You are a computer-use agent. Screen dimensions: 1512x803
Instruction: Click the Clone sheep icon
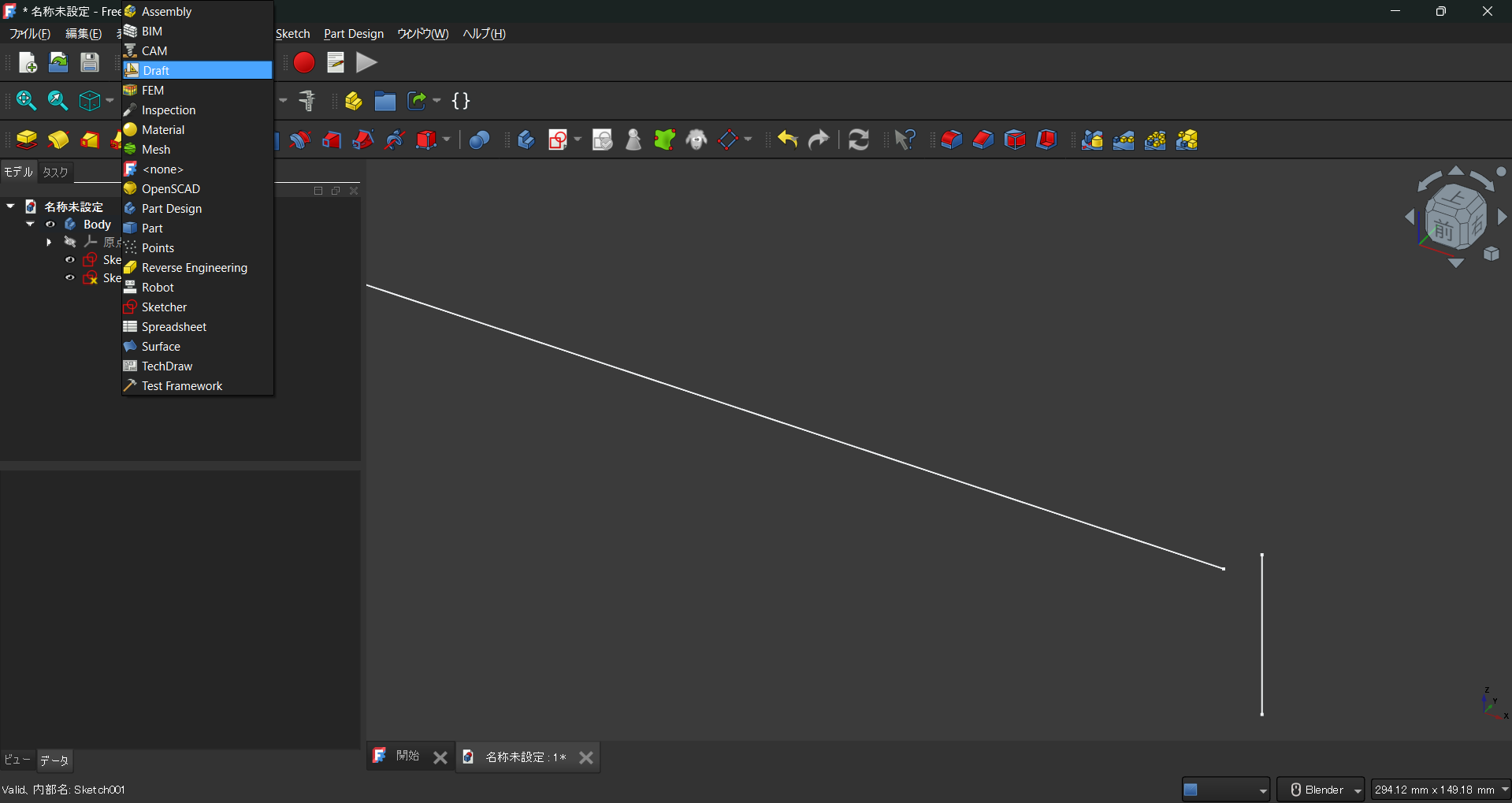(697, 140)
